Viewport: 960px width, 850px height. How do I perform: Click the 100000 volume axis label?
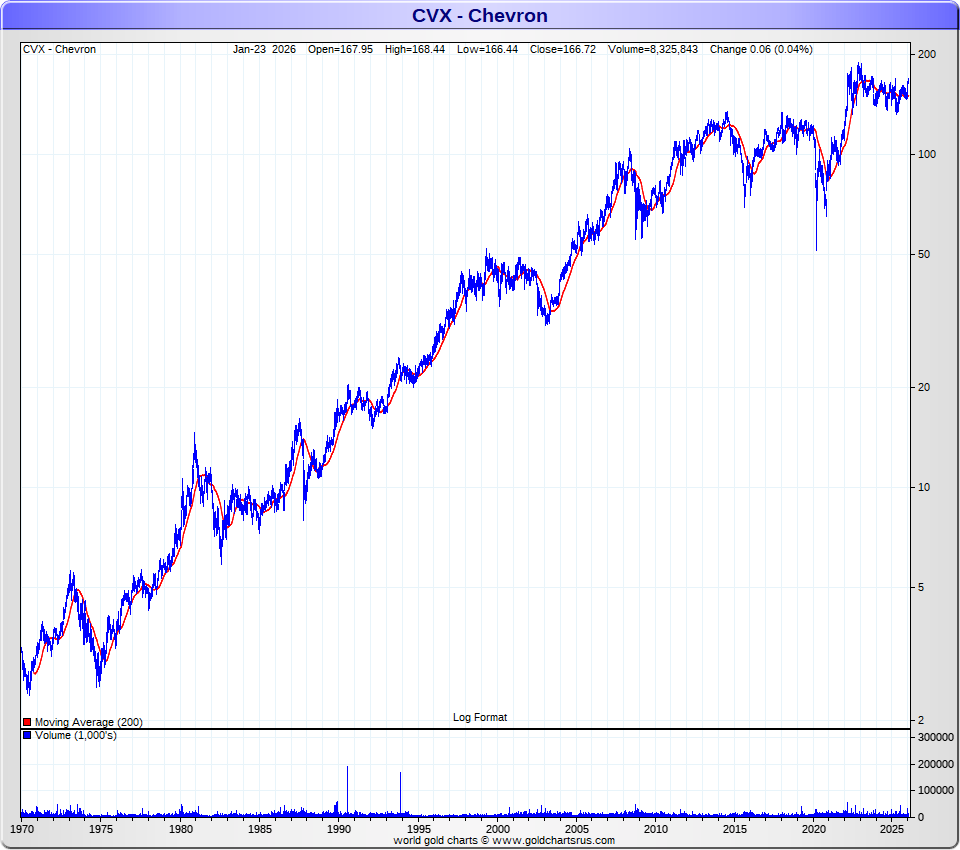936,791
